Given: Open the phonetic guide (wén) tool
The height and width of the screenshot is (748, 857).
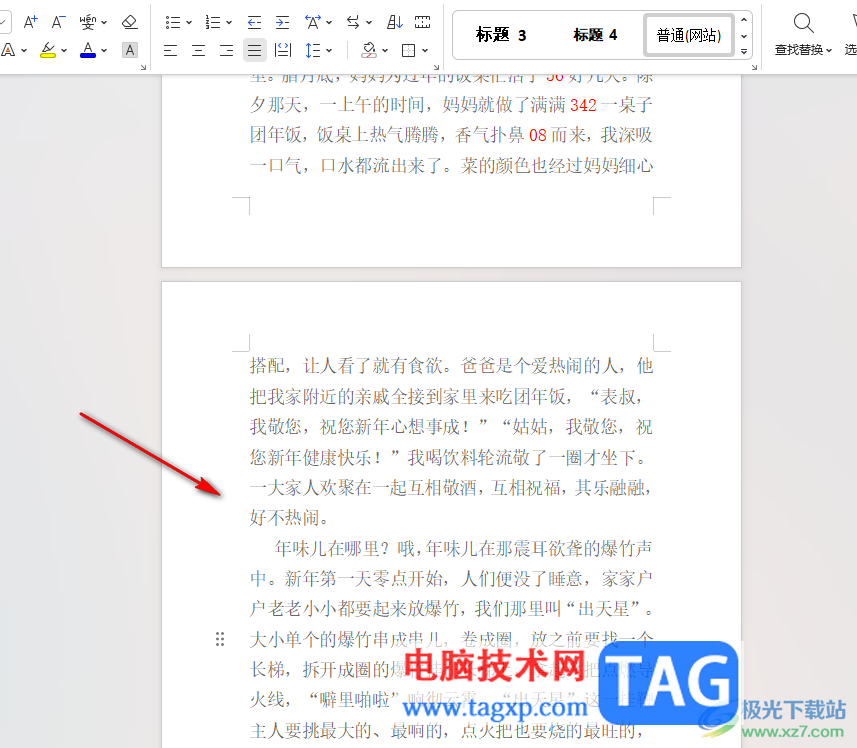Looking at the screenshot, I should click(87, 22).
